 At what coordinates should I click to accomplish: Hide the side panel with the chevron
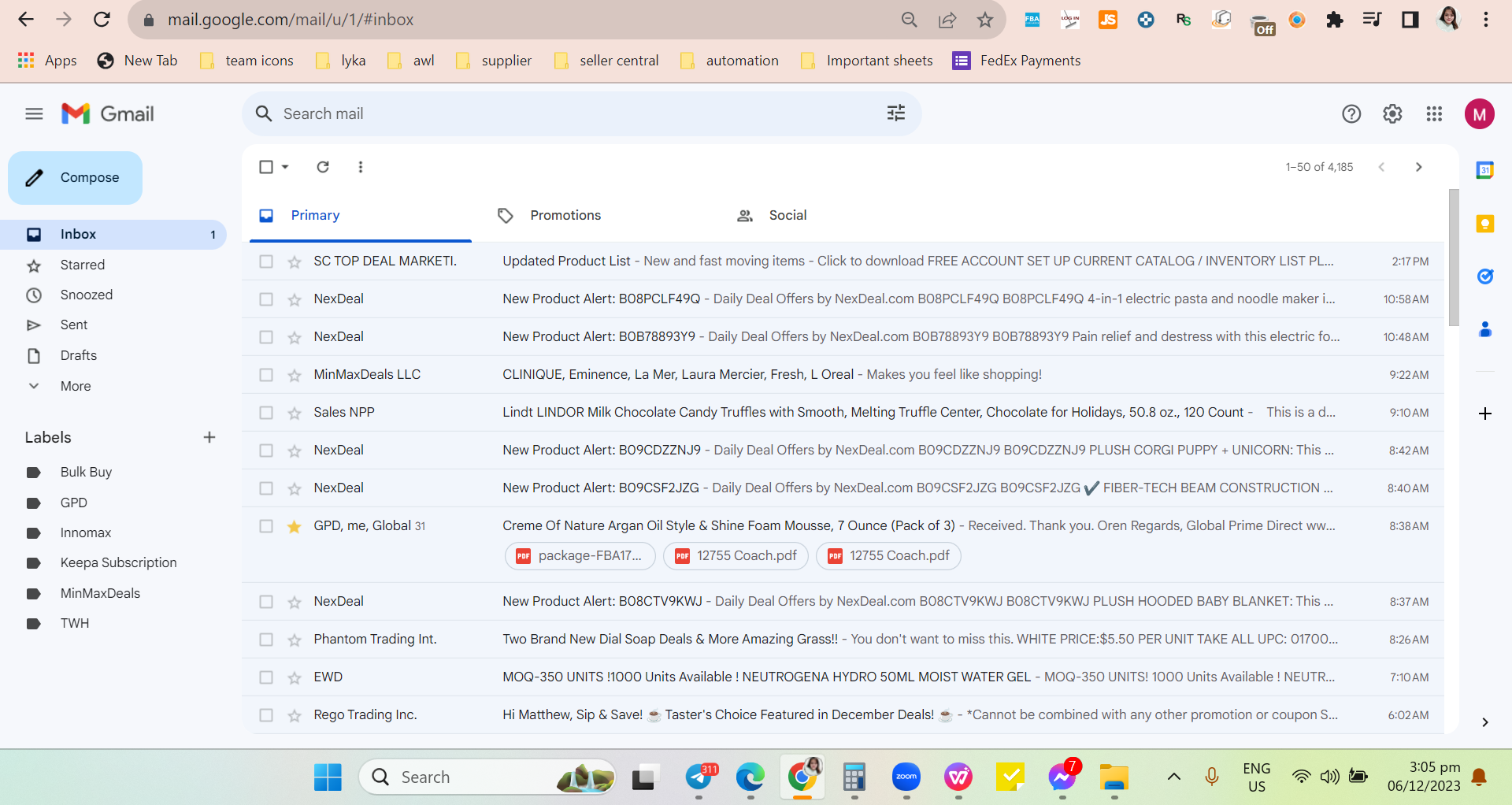pyautogui.click(x=1485, y=722)
